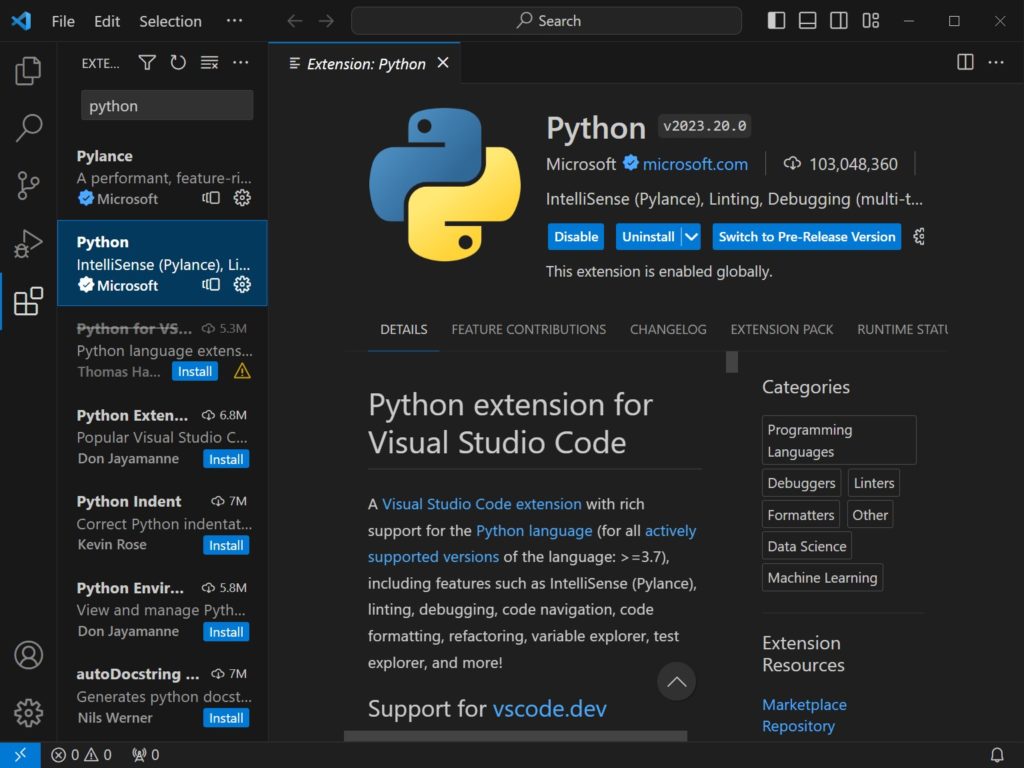The width and height of the screenshot is (1024, 768).
Task: Uninstall the Python extension
Action: pos(648,236)
